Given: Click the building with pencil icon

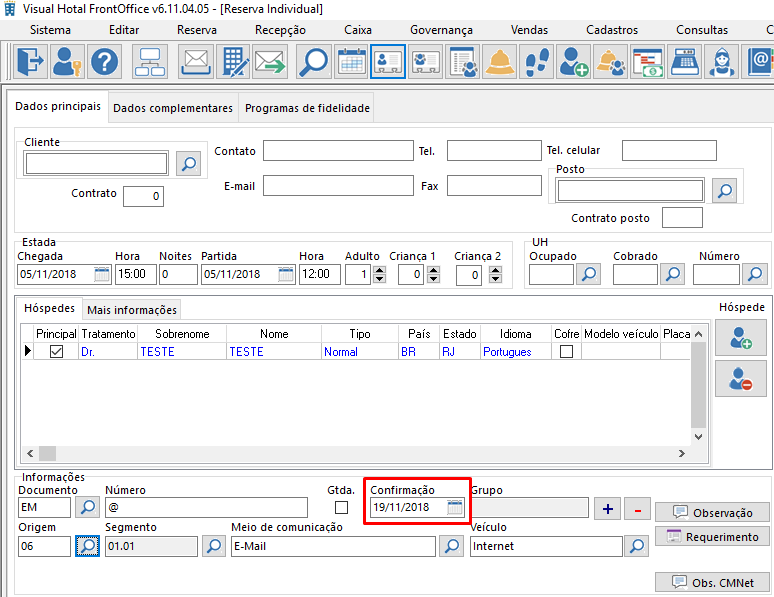Looking at the screenshot, I should pyautogui.click(x=233, y=62).
